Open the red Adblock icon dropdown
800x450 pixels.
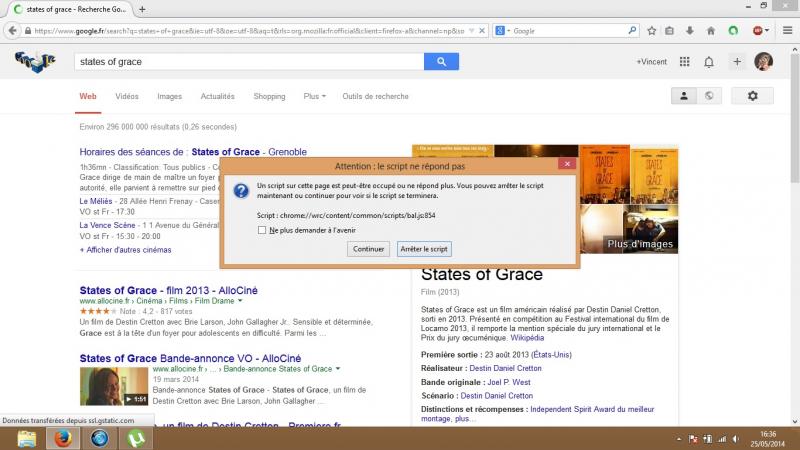click(x=761, y=31)
